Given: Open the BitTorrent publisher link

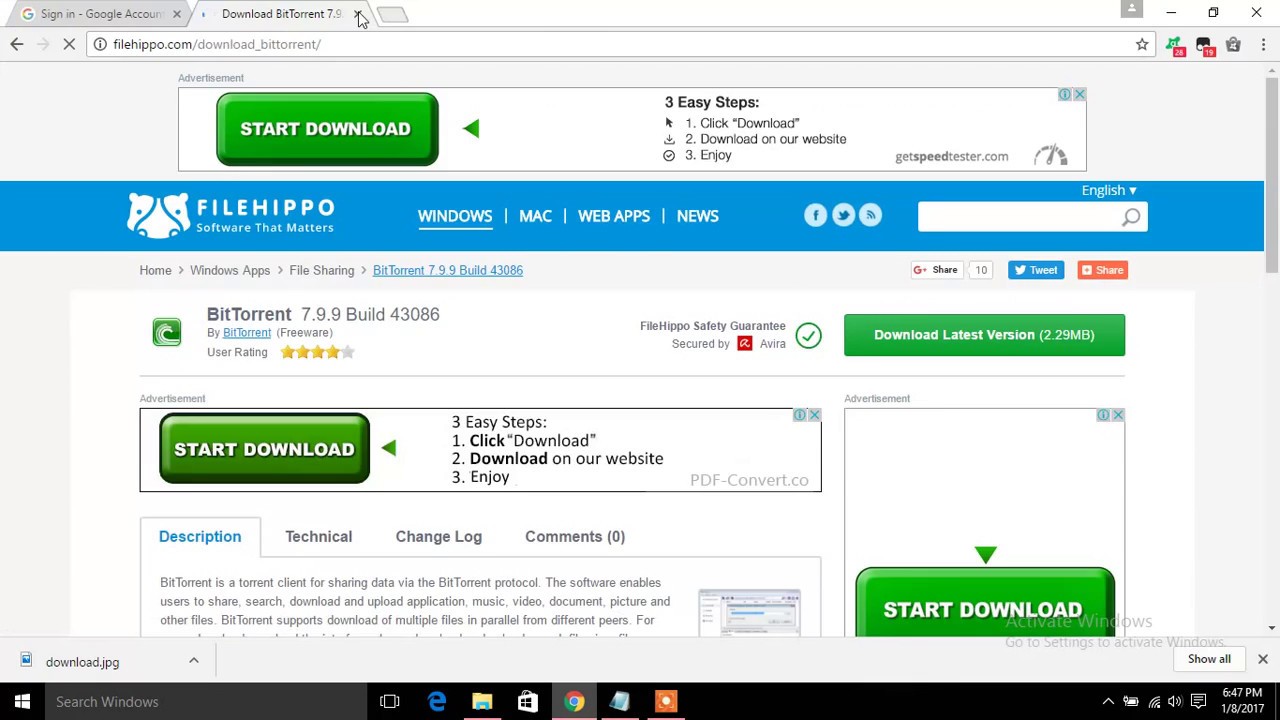Looking at the screenshot, I should click(247, 333).
